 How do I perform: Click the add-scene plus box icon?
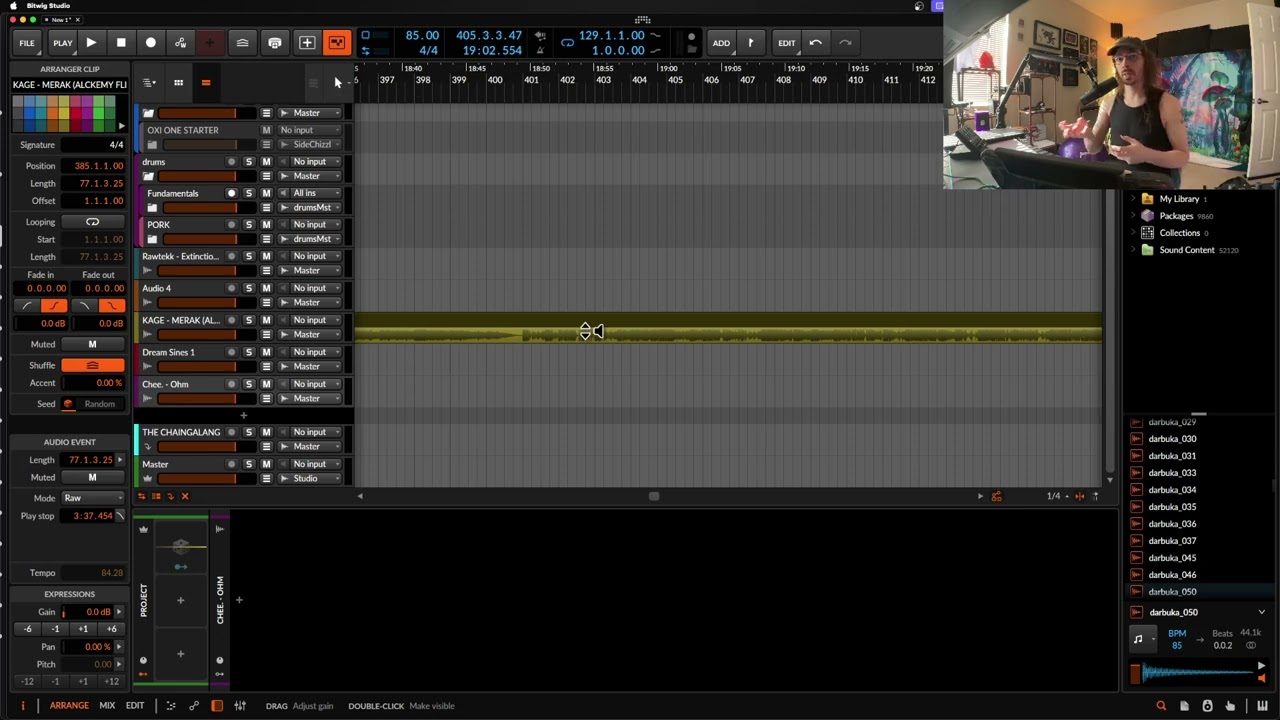(307, 43)
